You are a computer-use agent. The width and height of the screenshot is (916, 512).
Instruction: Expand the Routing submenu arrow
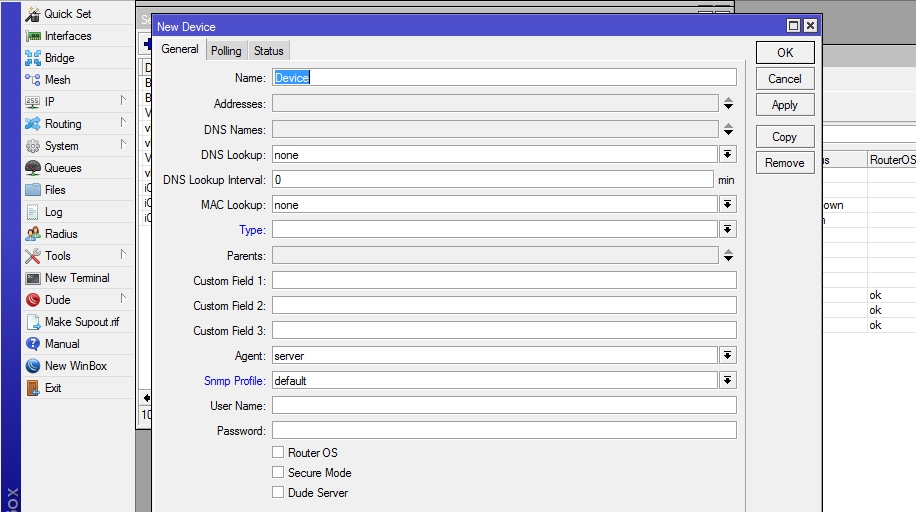point(123,123)
